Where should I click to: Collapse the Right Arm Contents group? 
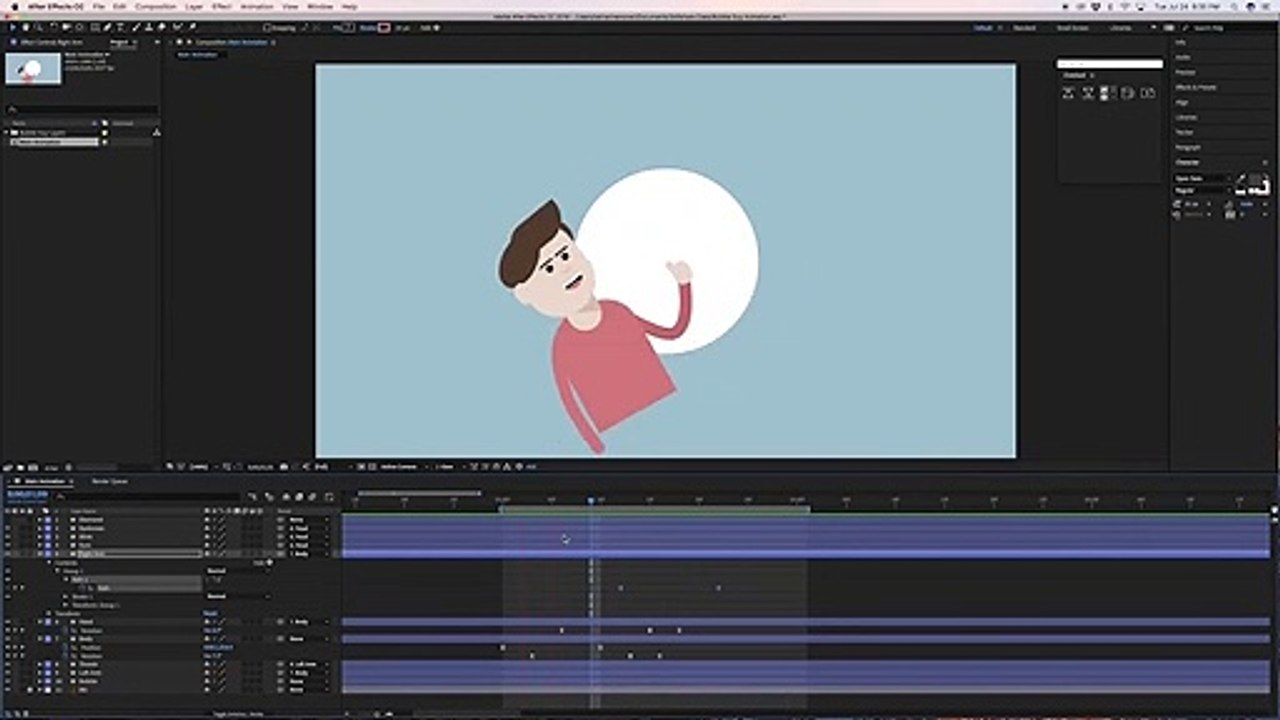pos(49,562)
